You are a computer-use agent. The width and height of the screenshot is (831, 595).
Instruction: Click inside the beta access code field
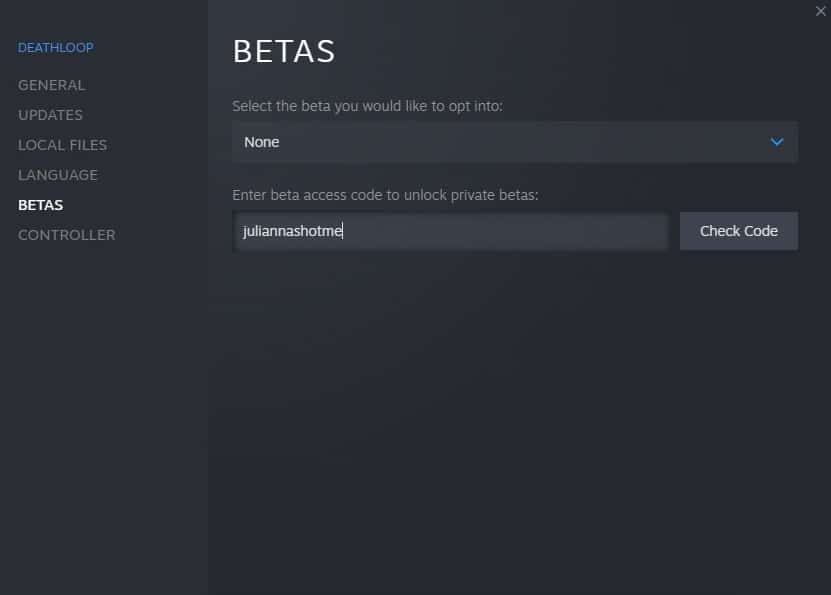pos(449,231)
